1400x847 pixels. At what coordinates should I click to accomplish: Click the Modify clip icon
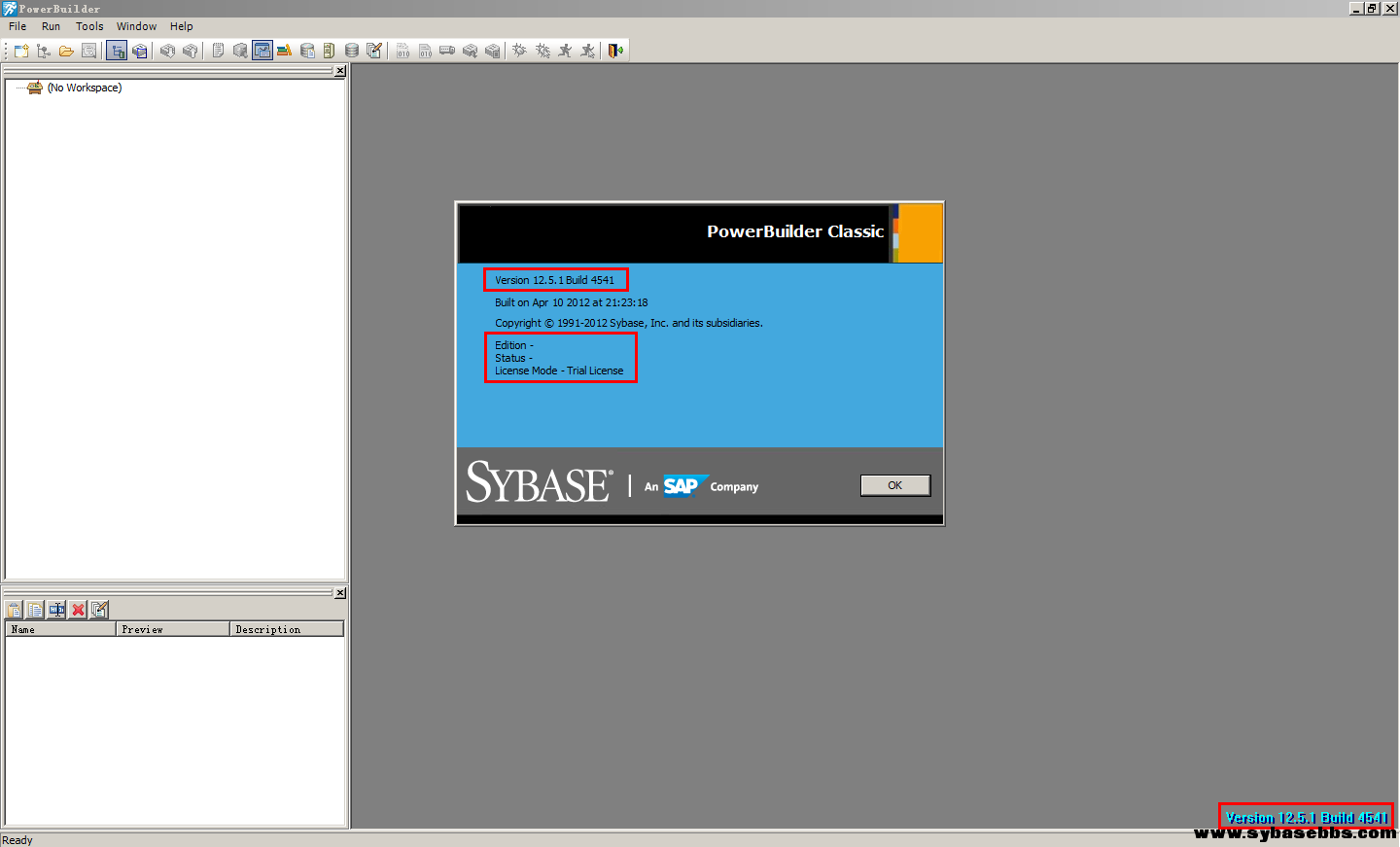[x=99, y=610]
